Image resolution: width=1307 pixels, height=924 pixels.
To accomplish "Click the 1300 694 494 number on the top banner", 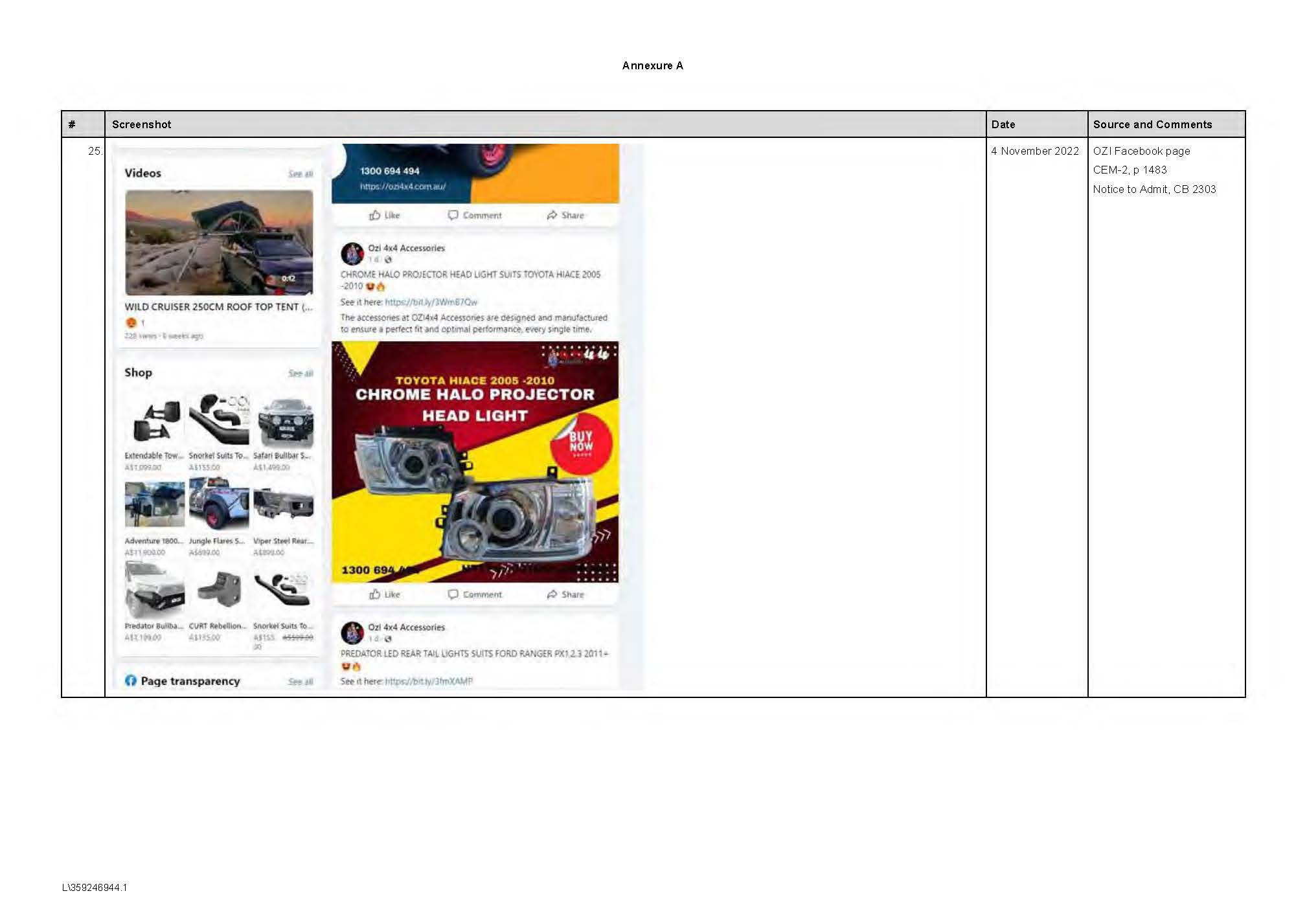I will point(390,171).
